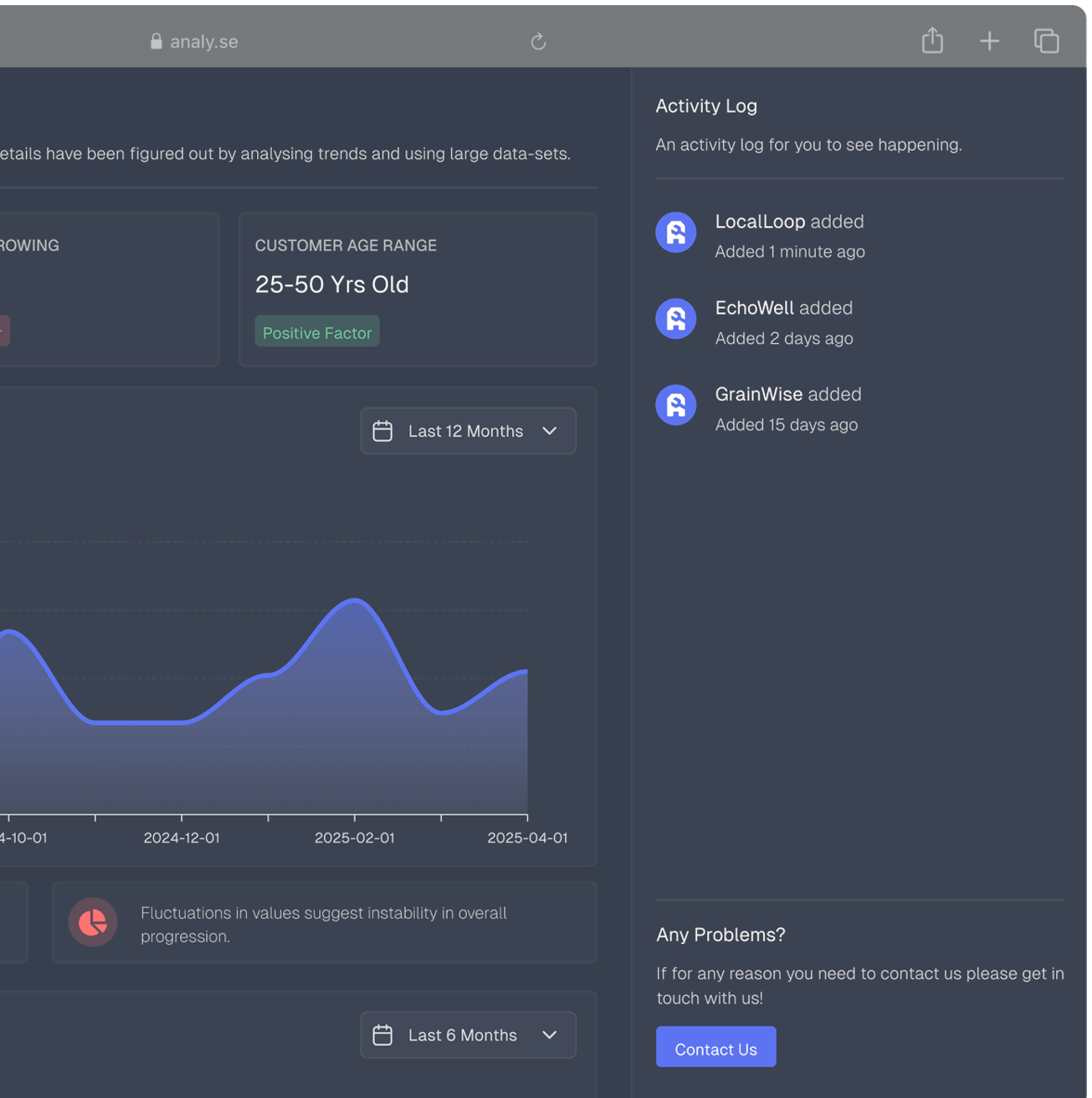
Task: Click the Activity Log heading
Action: tap(706, 106)
